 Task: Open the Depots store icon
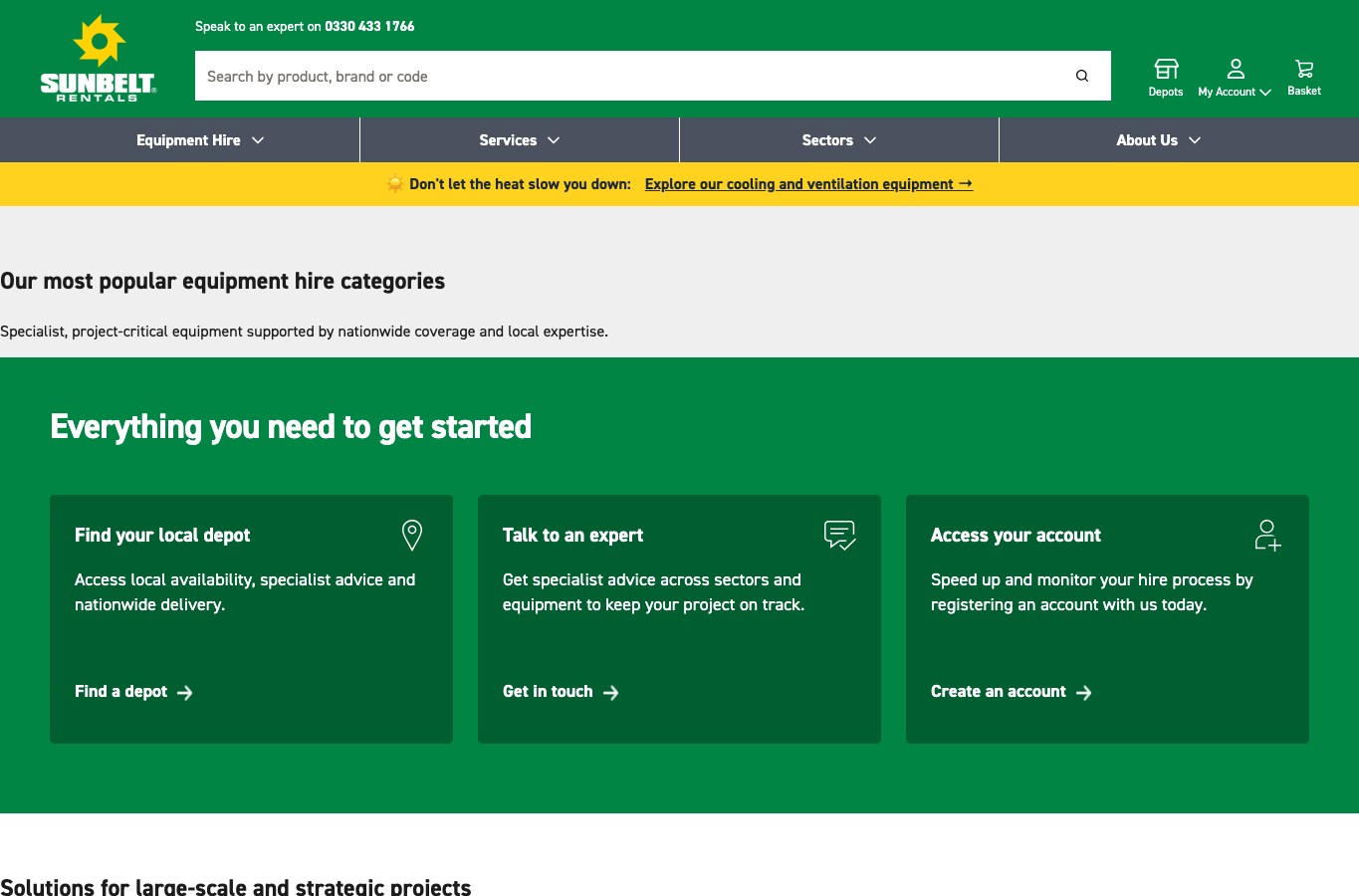coord(1166,68)
